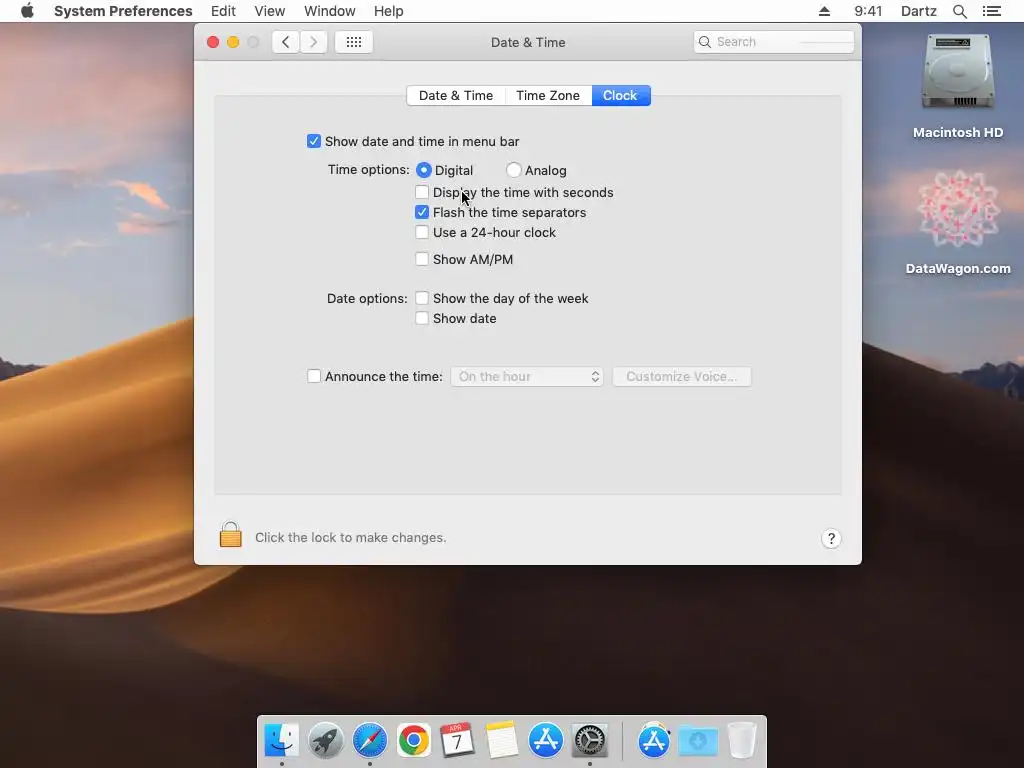Screen dimensions: 1024x768
Task: Select the Analog time option
Action: click(513, 170)
